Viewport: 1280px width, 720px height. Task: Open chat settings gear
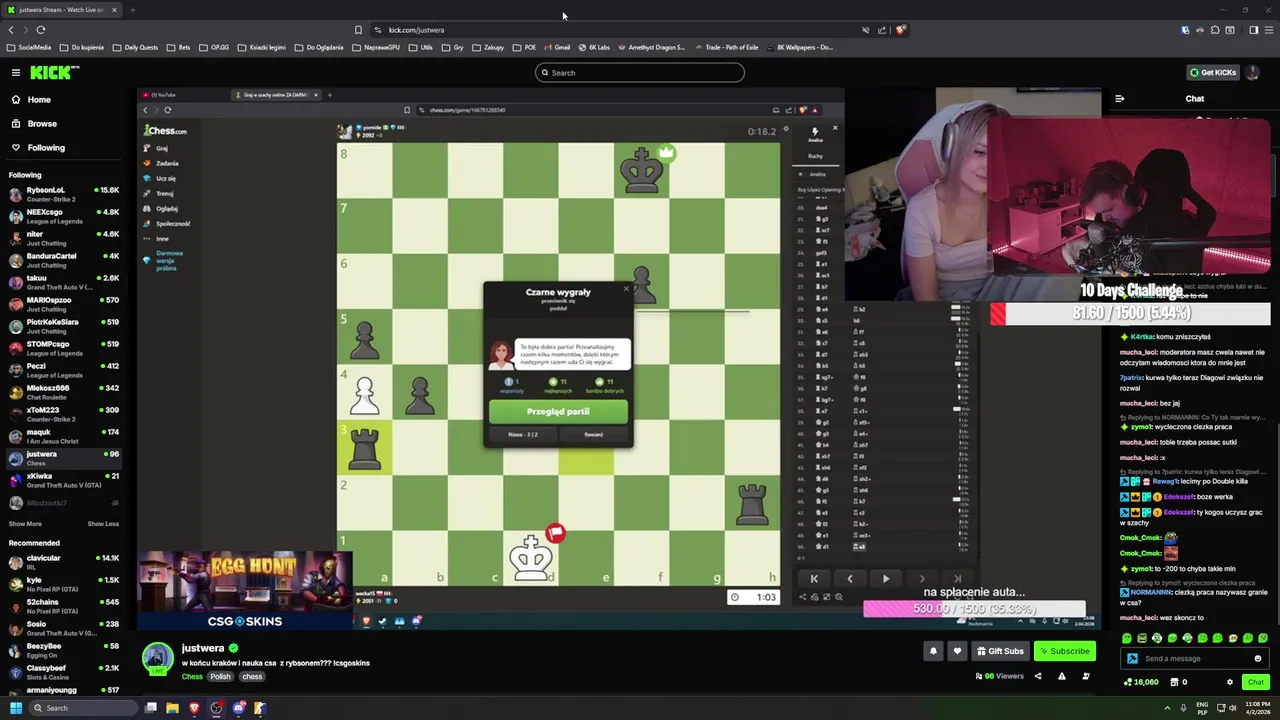(x=1230, y=682)
